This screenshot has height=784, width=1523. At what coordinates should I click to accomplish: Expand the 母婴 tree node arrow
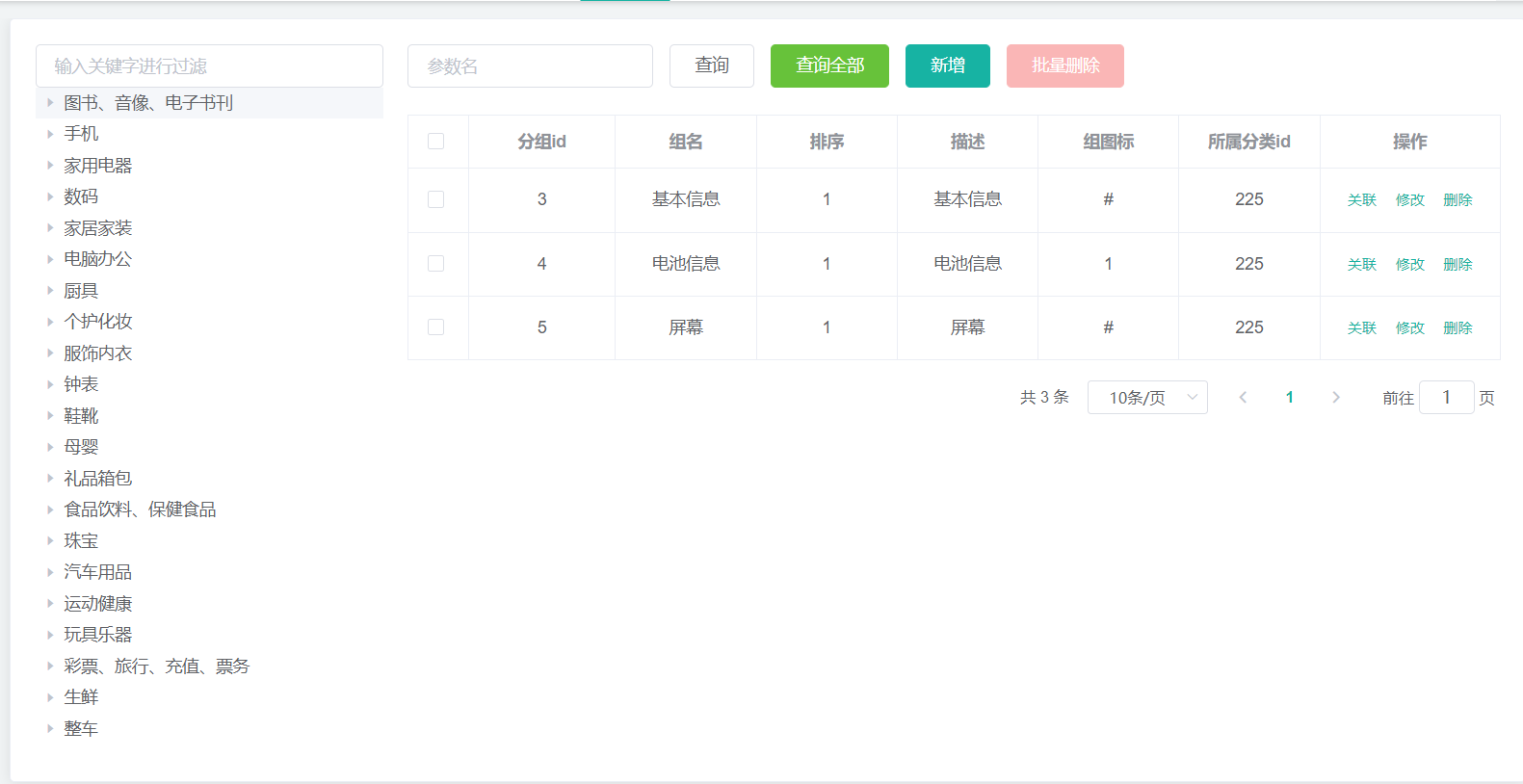pos(50,447)
